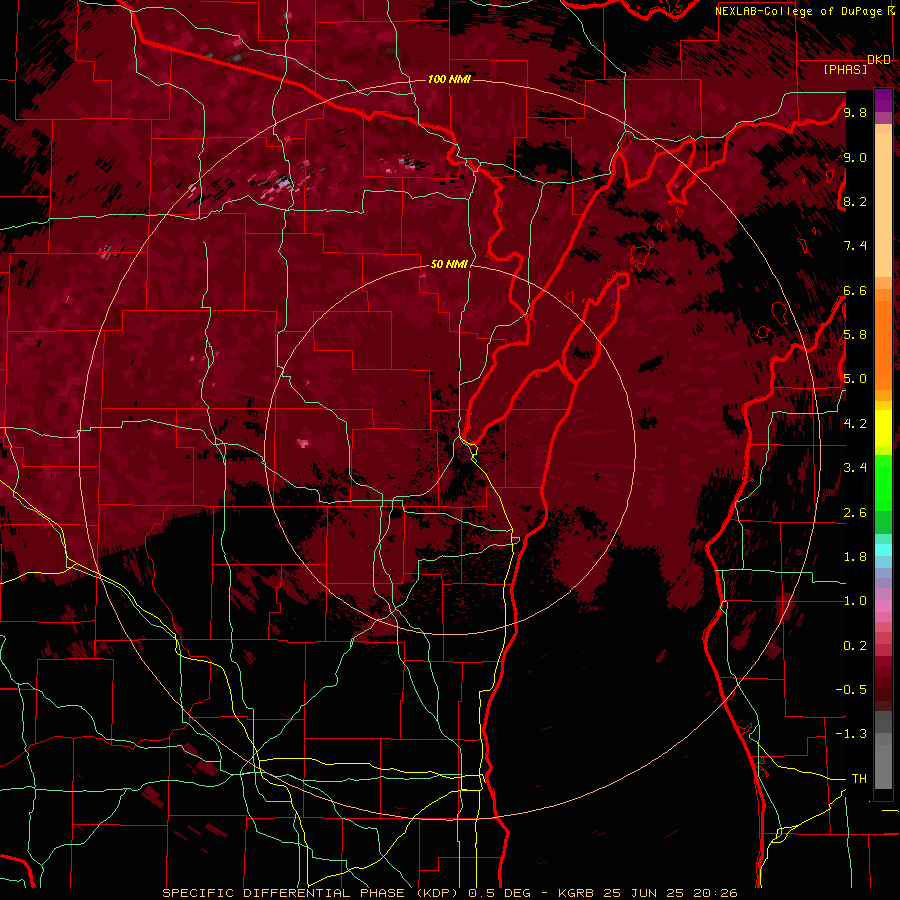Pick the cyan segment of the color bar

coord(883,550)
